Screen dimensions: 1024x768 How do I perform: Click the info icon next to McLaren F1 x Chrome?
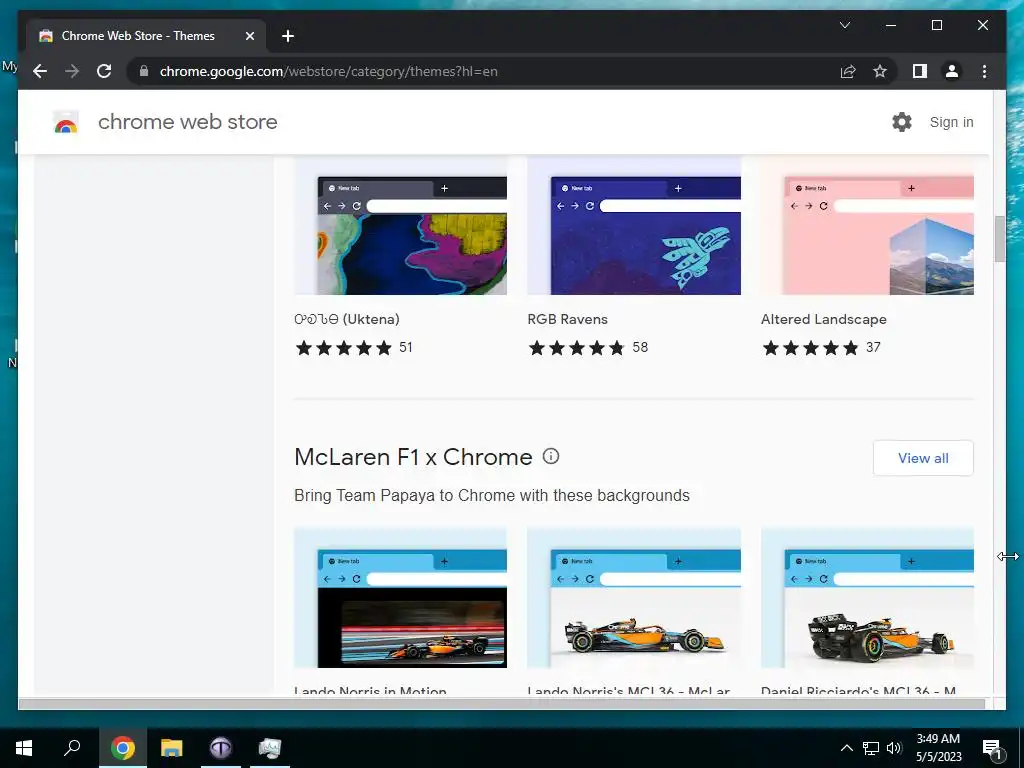tap(551, 456)
